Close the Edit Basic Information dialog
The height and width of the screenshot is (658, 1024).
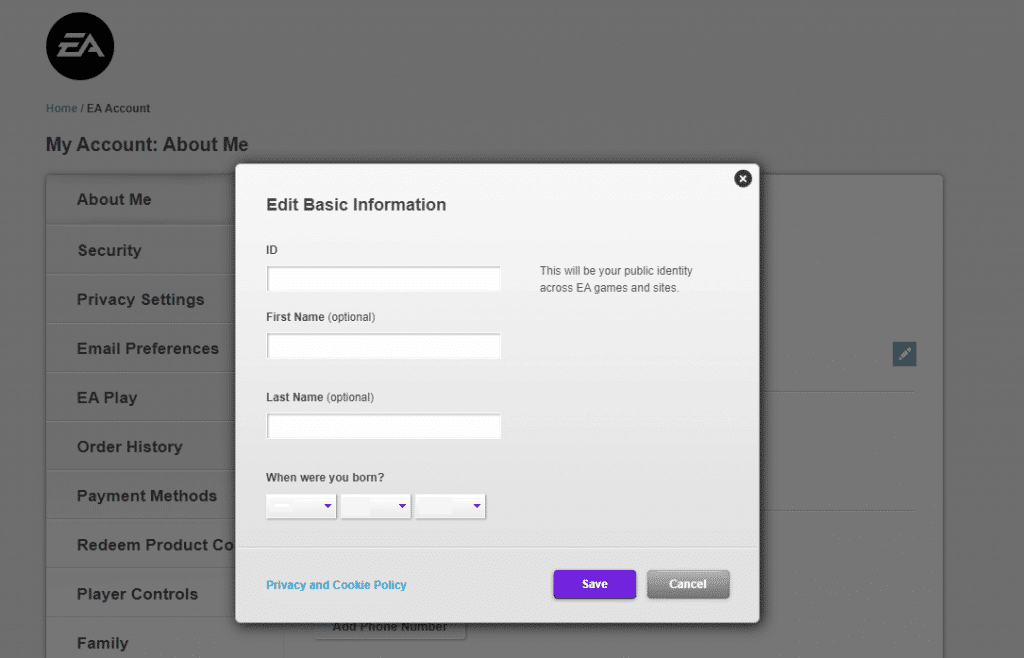point(743,178)
